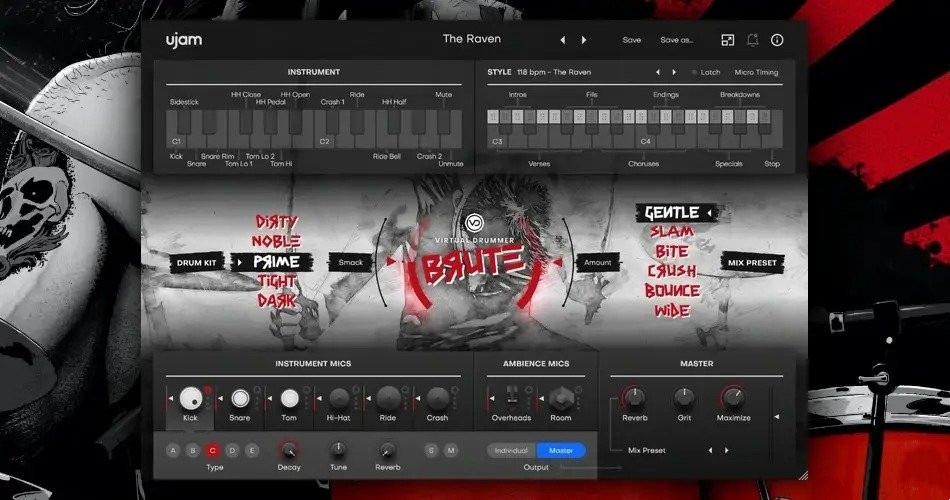Open Micro Timing settings
950x500 pixels.
click(756, 72)
